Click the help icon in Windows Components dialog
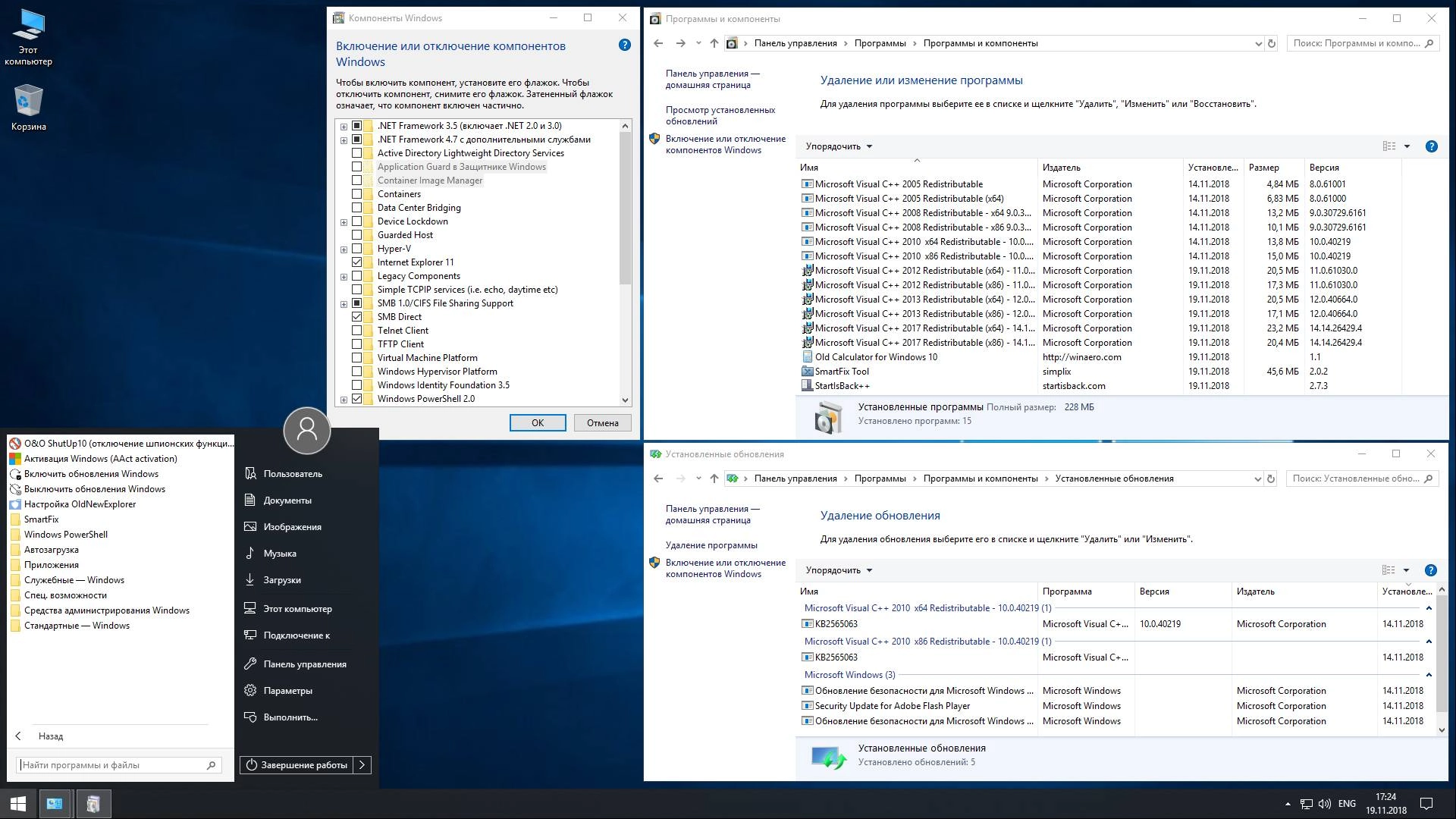Screen dimensions: 1456x819 (x=625, y=45)
